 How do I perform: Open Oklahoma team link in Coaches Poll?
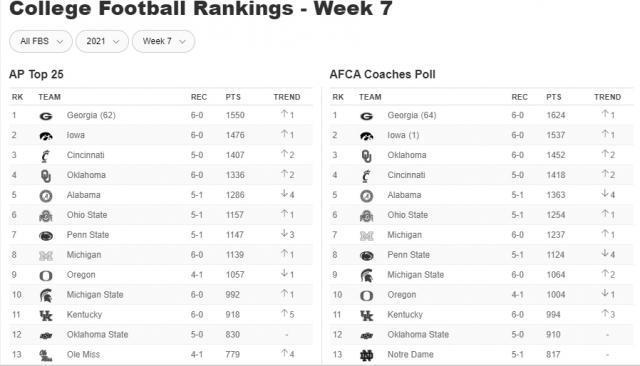point(407,155)
